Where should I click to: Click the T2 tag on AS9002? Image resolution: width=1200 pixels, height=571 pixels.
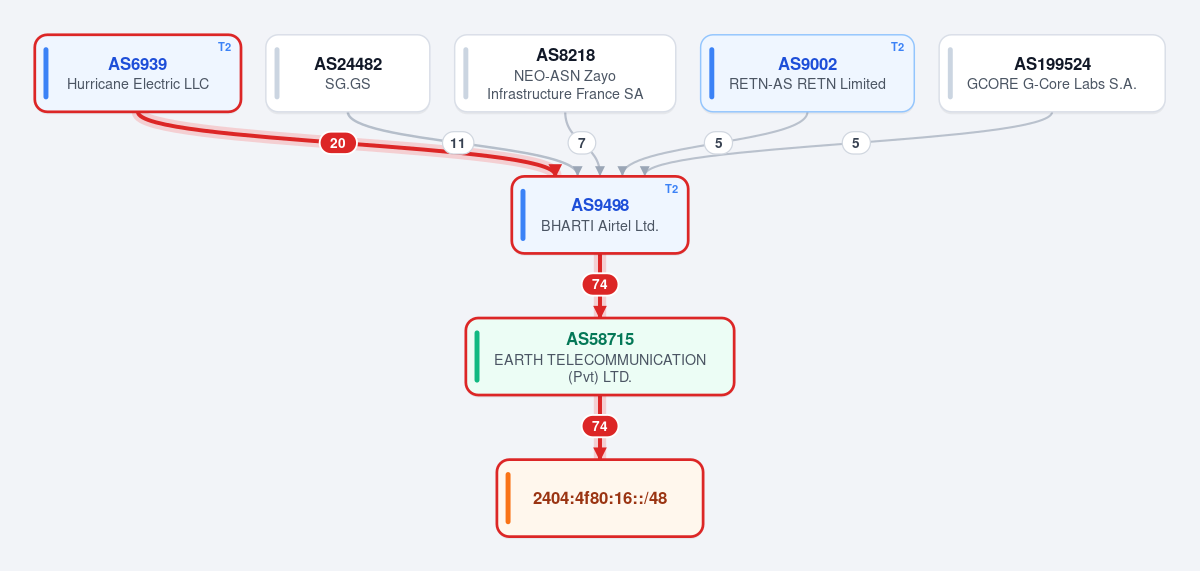(898, 47)
